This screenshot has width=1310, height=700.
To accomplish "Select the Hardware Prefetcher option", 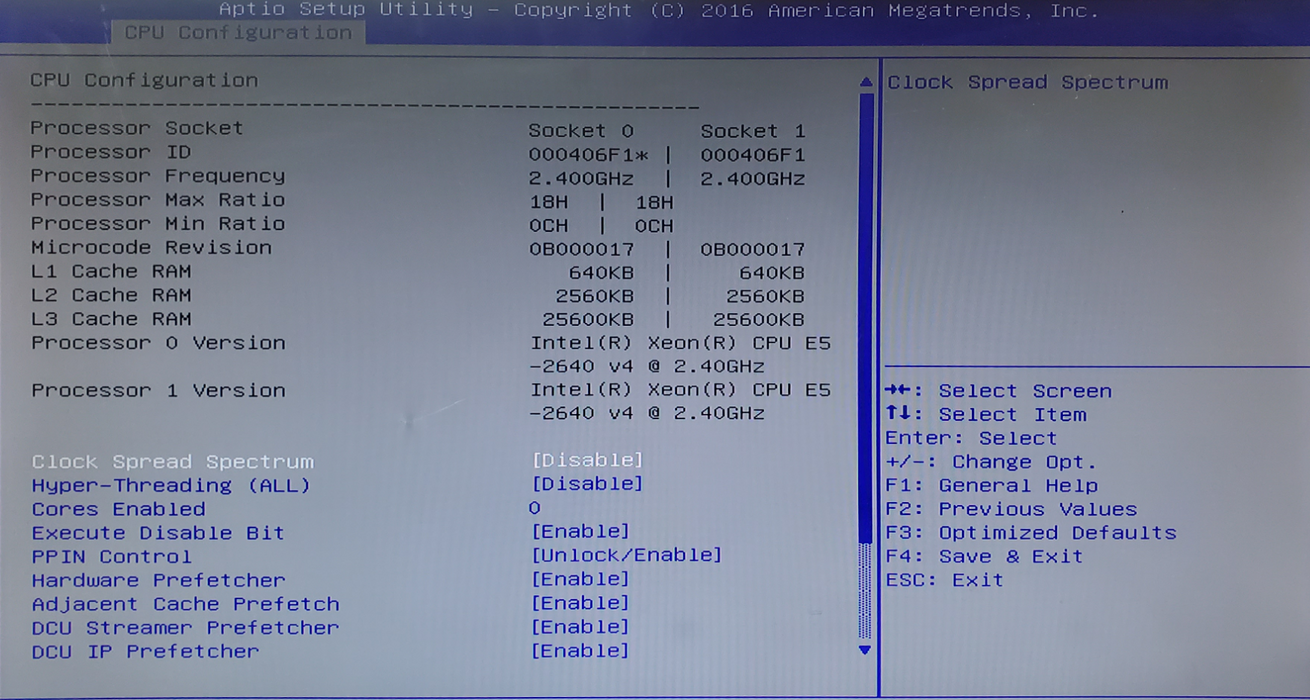I will point(158,581).
